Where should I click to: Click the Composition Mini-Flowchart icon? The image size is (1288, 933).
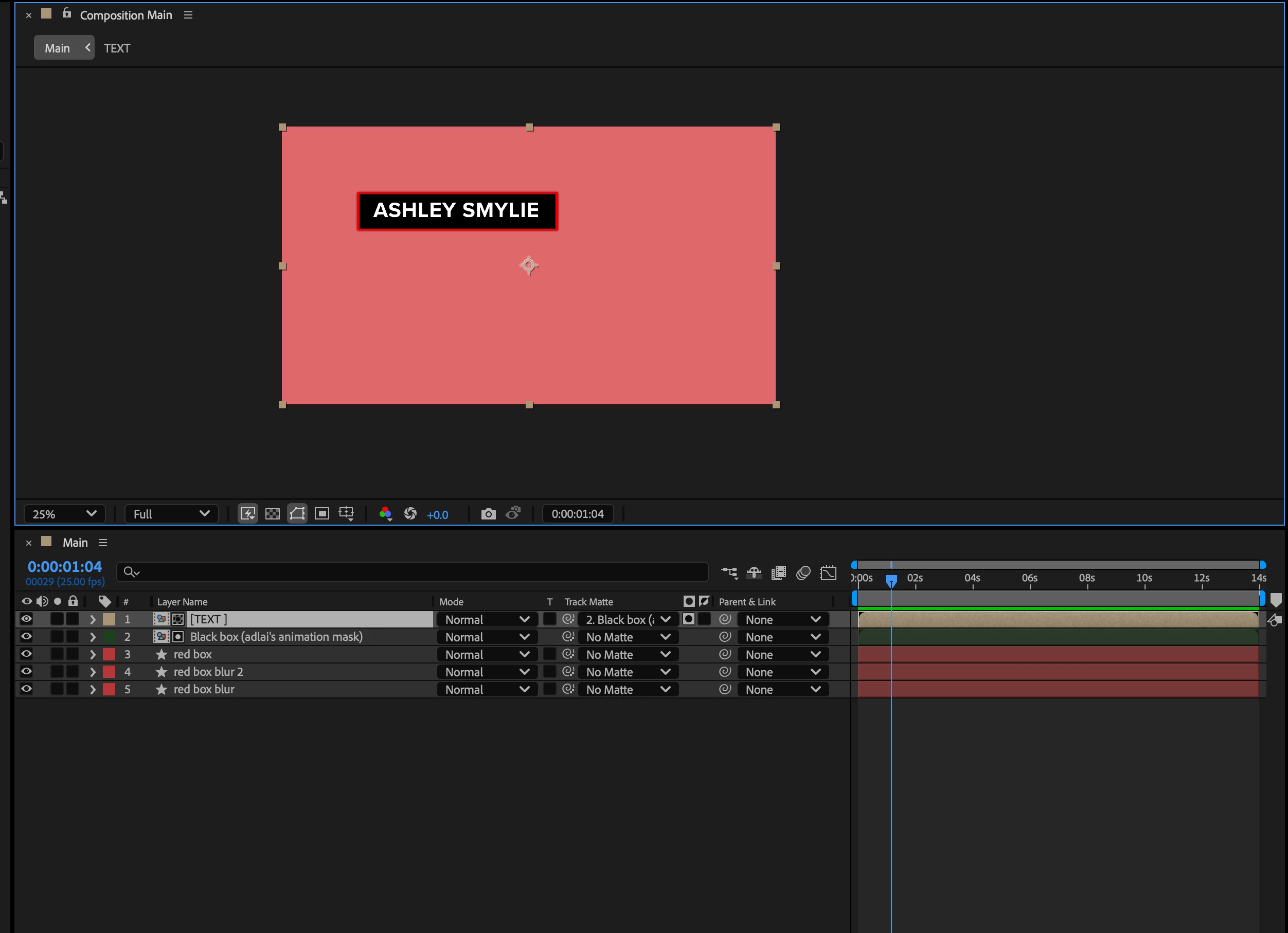point(729,573)
